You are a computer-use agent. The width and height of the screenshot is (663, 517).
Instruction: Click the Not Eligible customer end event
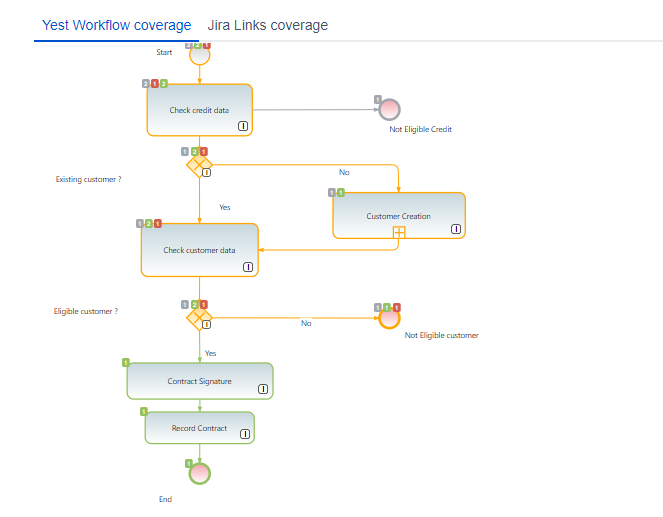click(x=390, y=317)
